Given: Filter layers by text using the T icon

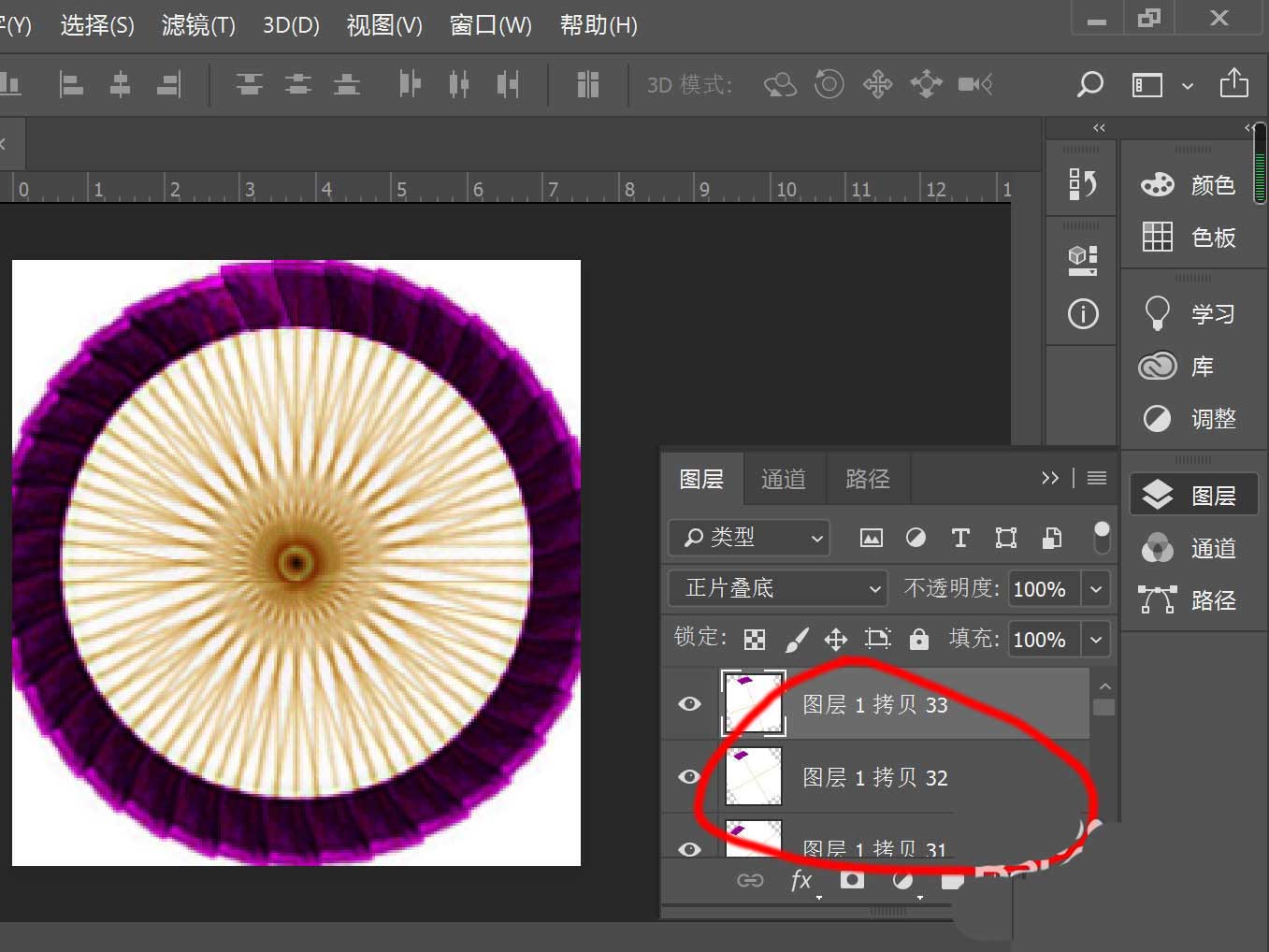Looking at the screenshot, I should [960, 538].
